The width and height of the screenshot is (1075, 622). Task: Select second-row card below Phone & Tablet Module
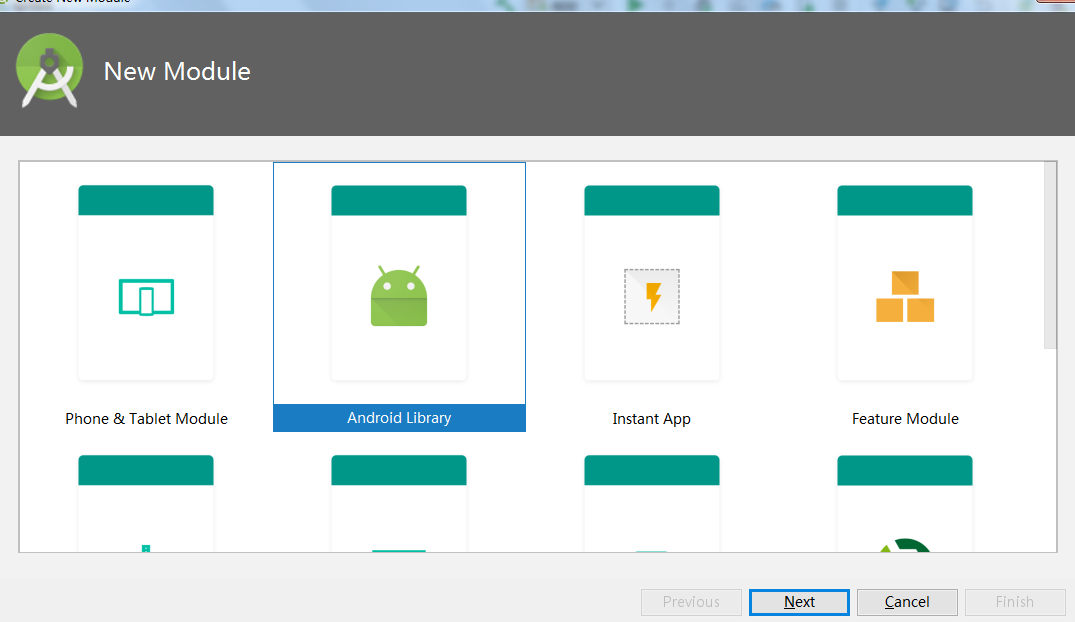pos(146,503)
